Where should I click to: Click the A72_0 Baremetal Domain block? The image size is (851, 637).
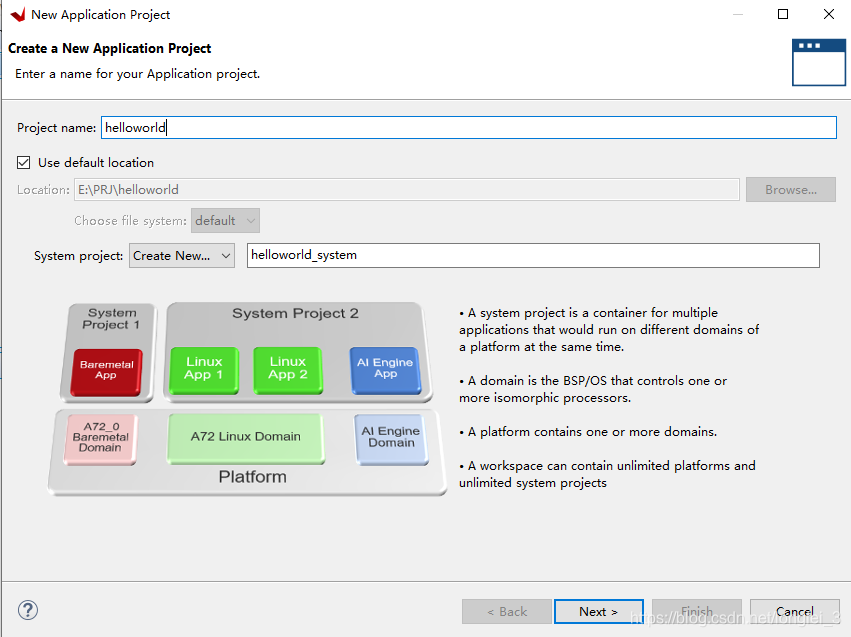(100, 438)
